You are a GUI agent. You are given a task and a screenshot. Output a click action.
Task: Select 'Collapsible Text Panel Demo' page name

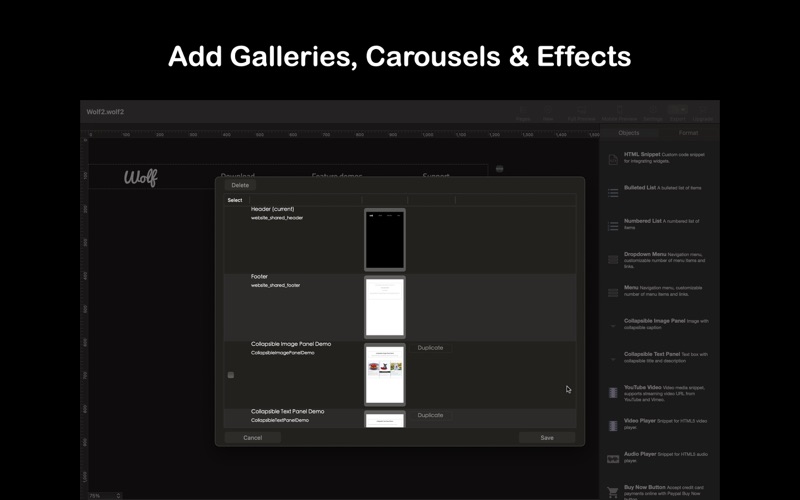click(x=287, y=411)
